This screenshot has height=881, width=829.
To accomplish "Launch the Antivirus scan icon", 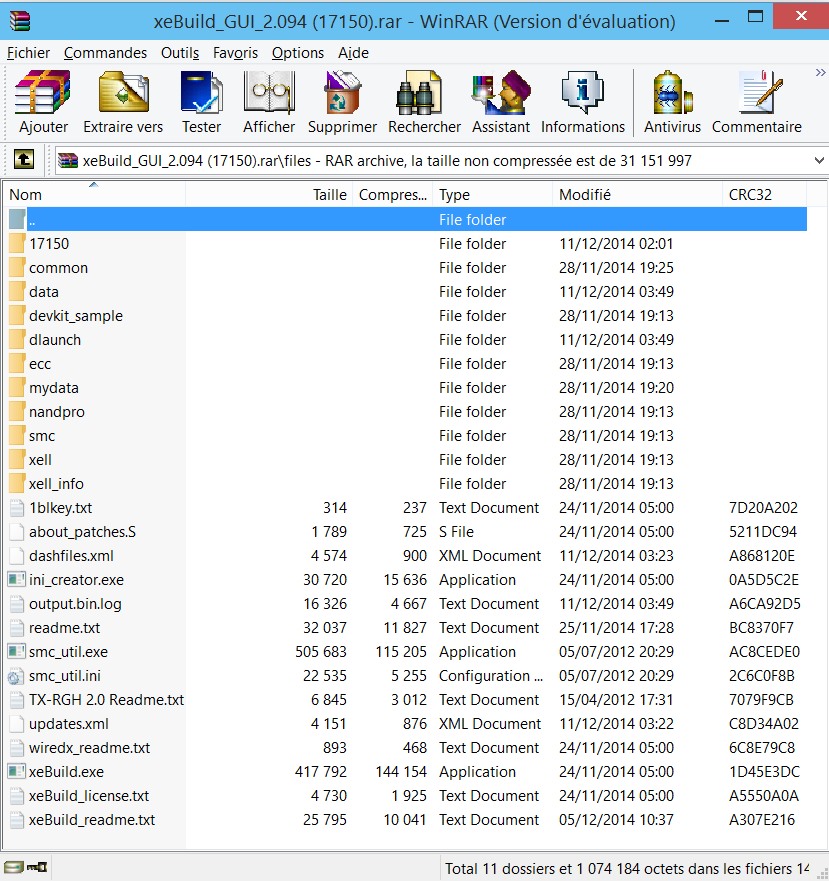I will coord(672,93).
